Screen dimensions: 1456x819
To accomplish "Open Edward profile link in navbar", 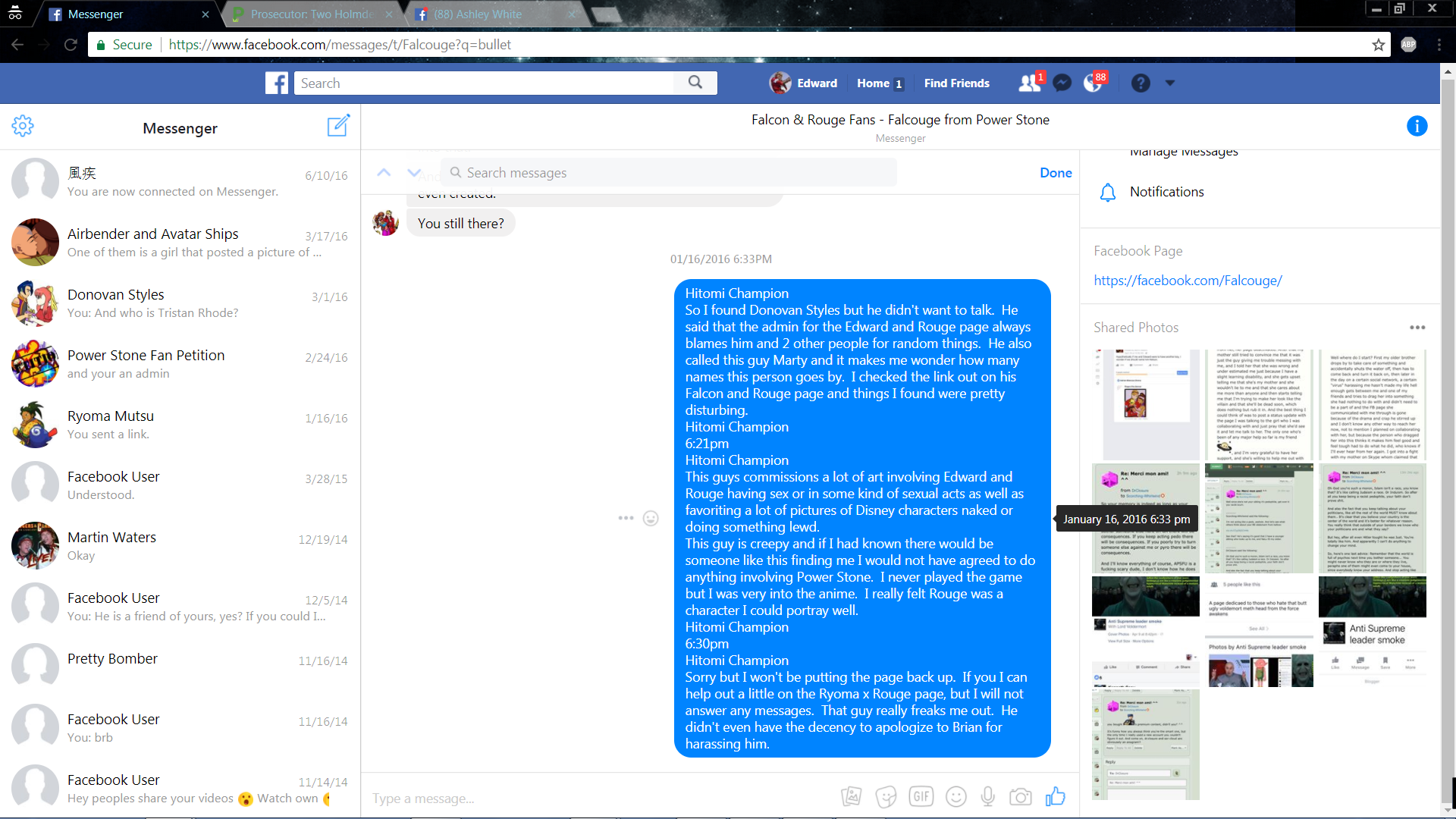I will point(803,83).
